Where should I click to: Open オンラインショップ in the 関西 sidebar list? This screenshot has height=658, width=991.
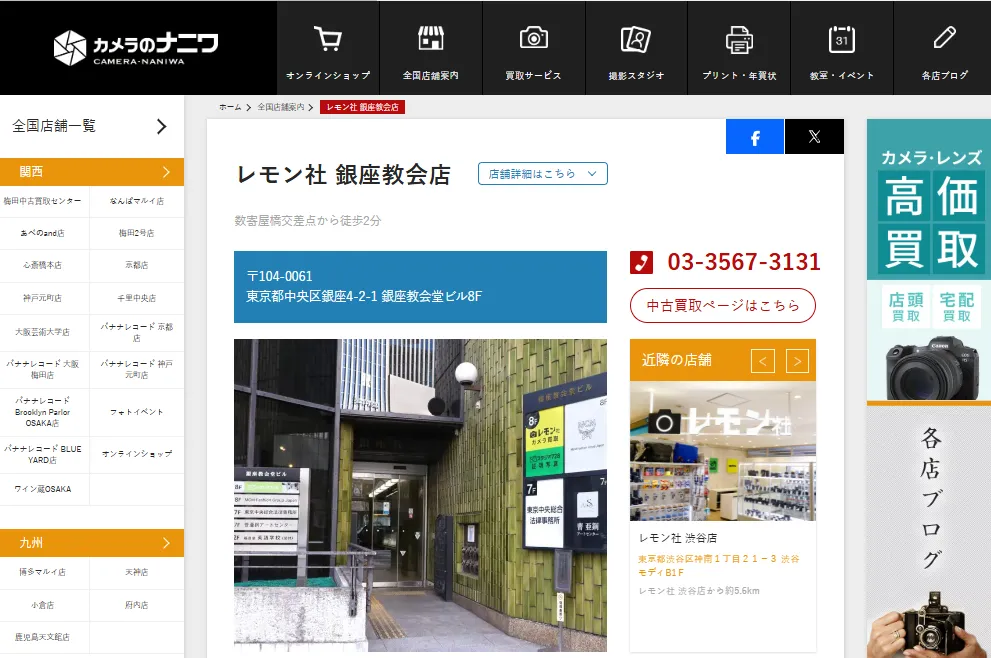click(x=137, y=454)
